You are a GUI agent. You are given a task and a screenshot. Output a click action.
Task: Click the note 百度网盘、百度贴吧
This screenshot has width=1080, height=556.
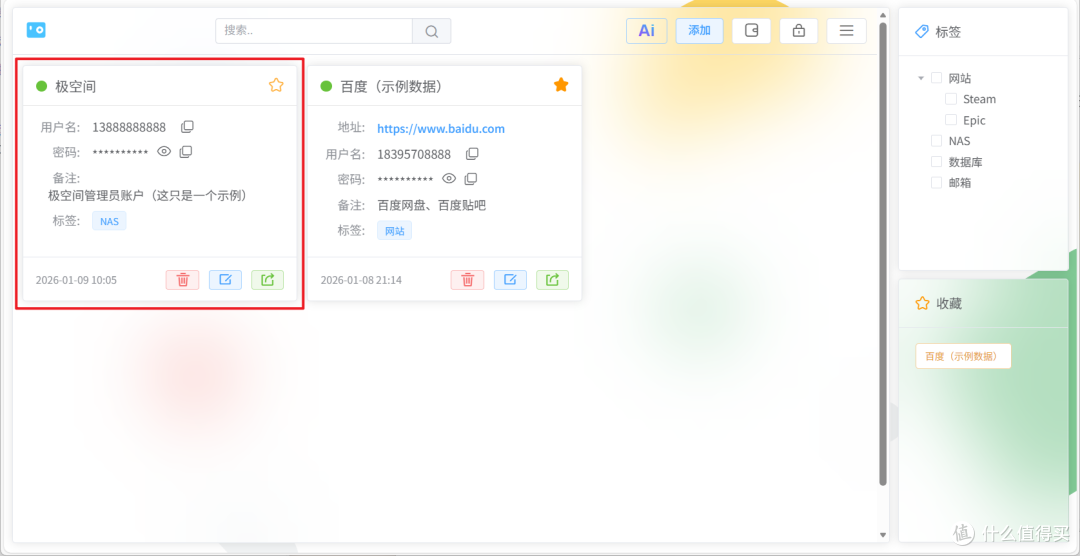[432, 205]
